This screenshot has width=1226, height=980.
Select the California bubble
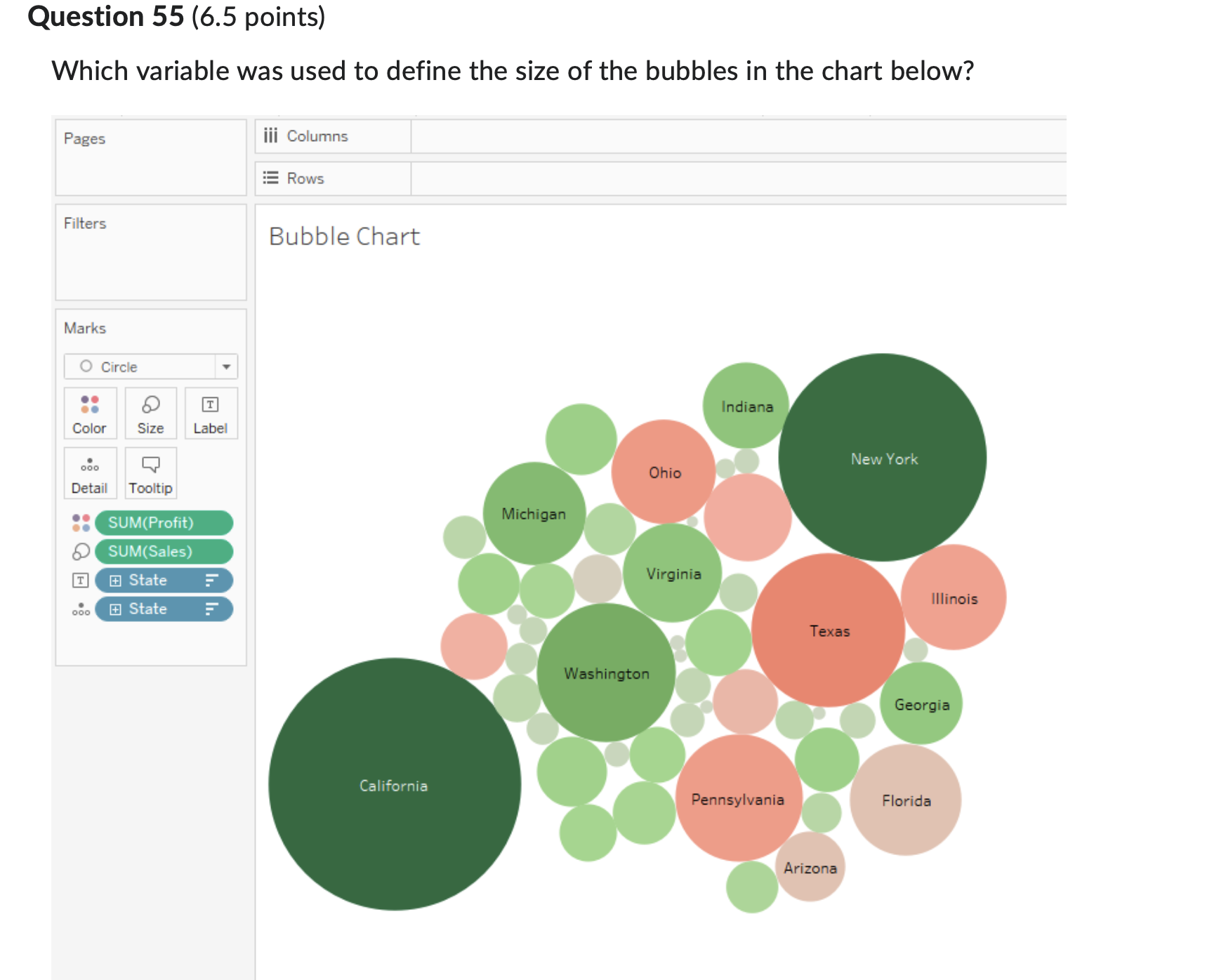[x=395, y=784]
